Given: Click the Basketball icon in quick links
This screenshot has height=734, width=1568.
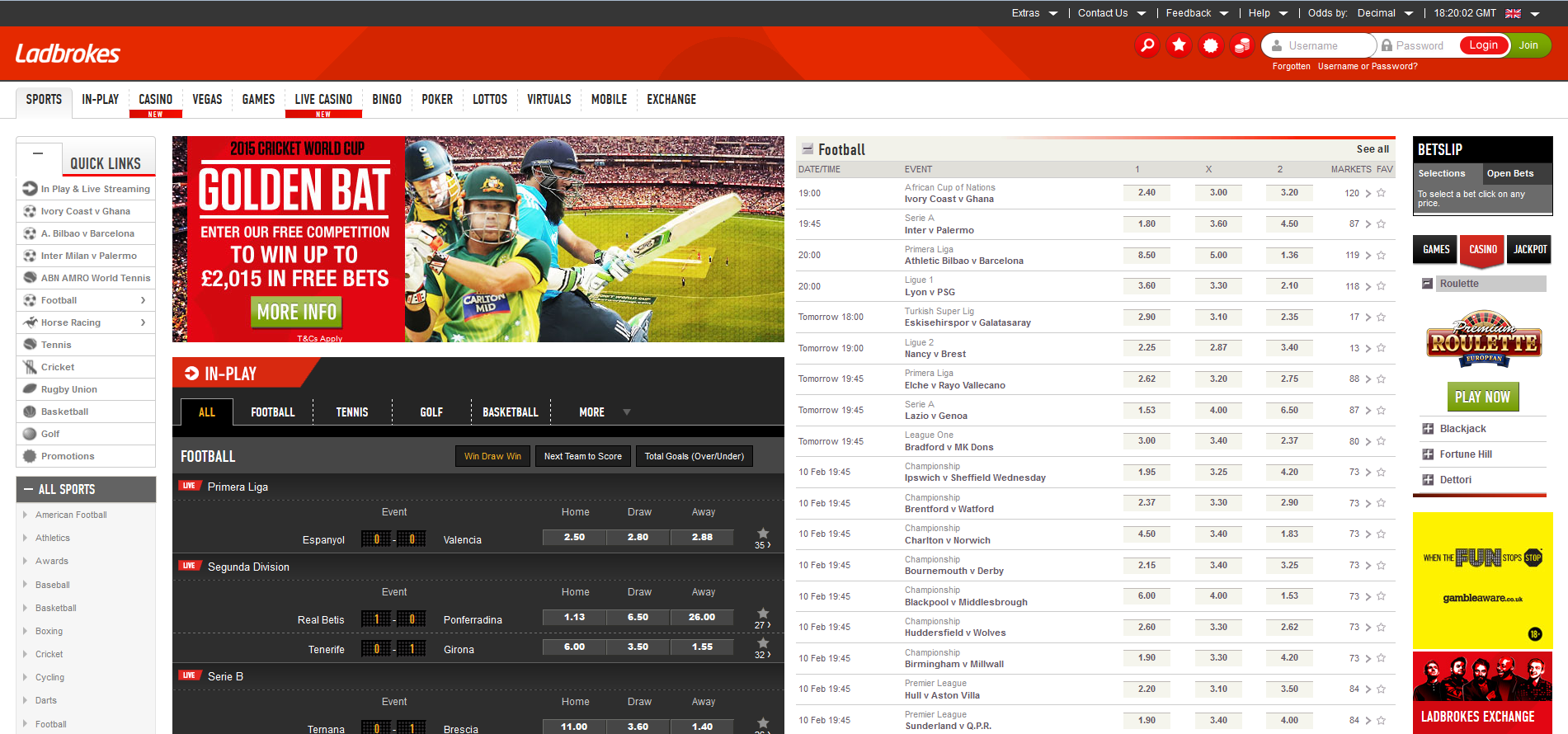Looking at the screenshot, I should 31,412.
